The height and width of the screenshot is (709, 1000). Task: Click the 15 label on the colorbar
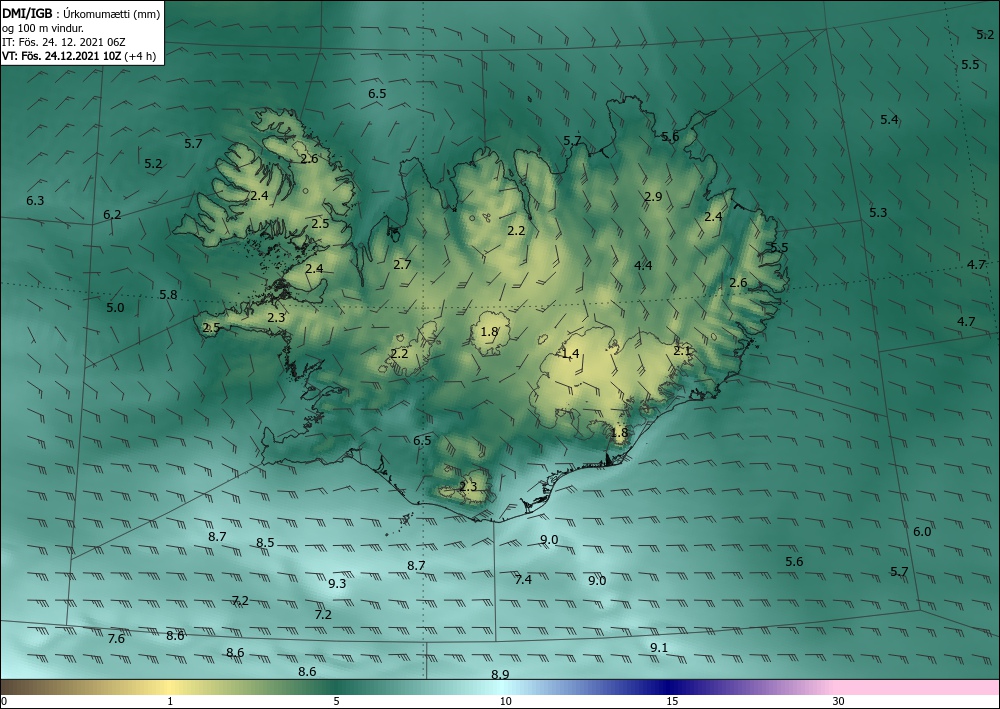coord(672,701)
